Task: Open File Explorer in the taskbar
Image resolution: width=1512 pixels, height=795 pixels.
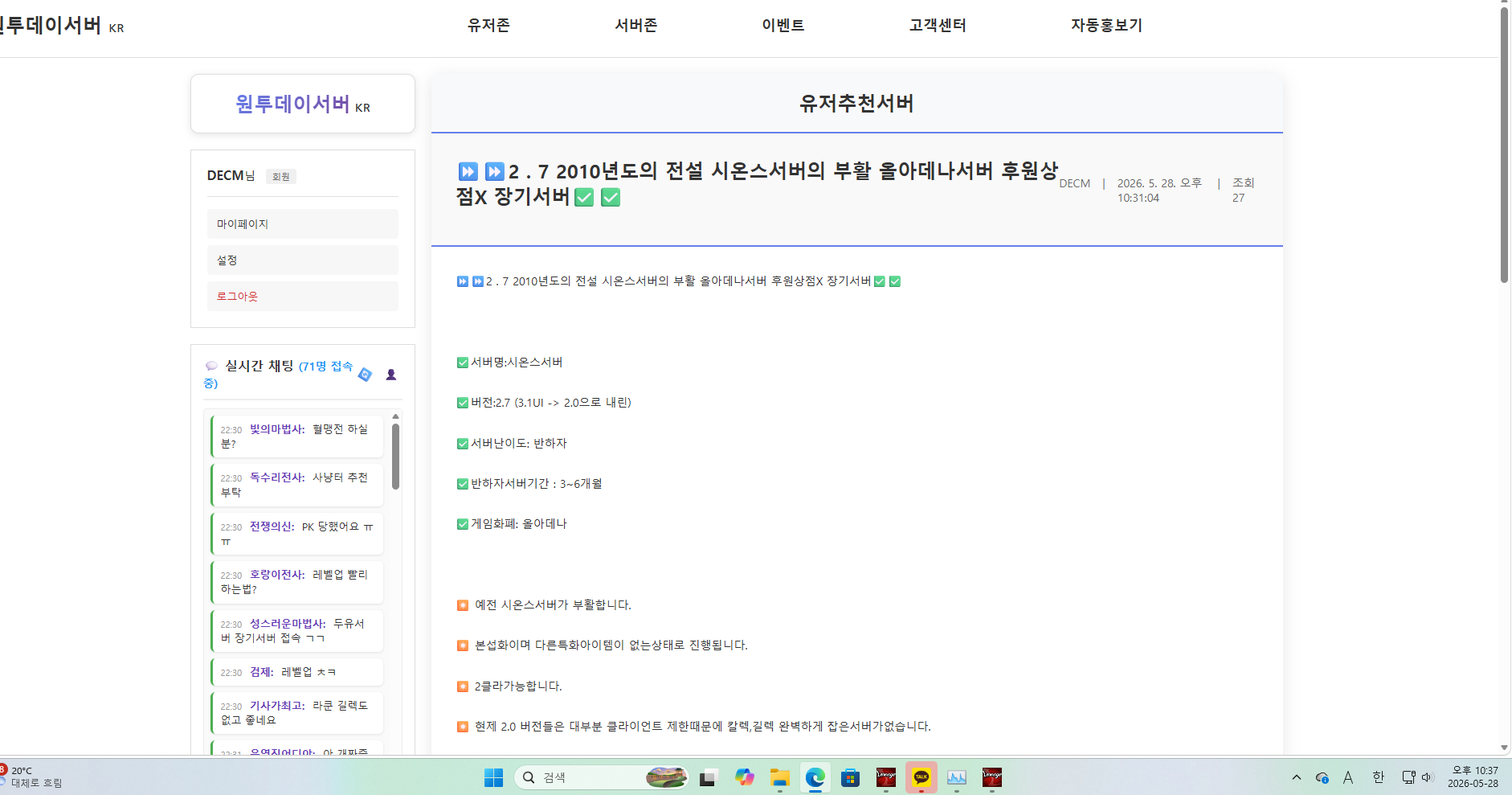Action: tap(780, 777)
